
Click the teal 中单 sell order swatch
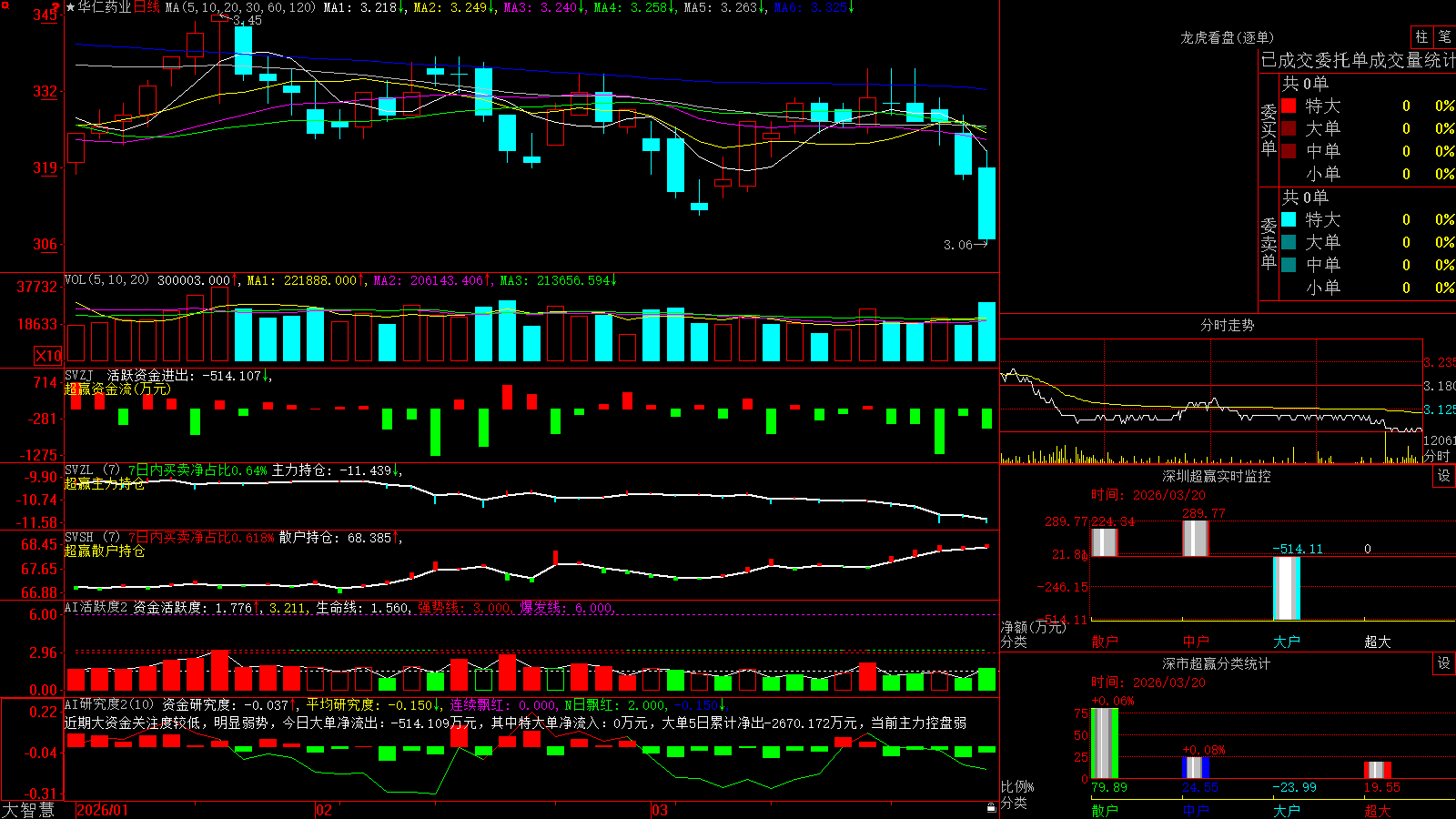tap(1289, 265)
